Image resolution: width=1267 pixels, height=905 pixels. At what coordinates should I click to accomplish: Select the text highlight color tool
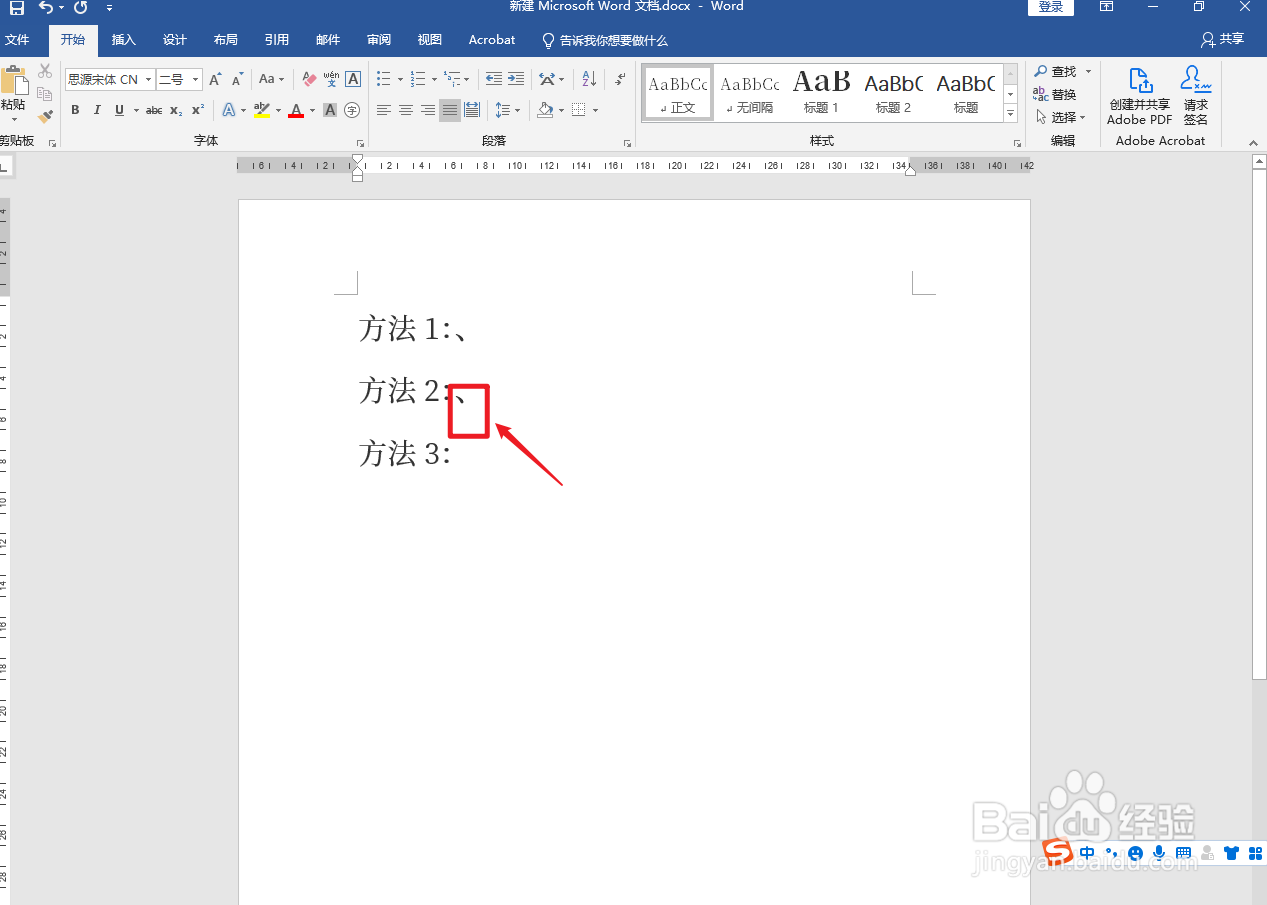pyautogui.click(x=264, y=110)
